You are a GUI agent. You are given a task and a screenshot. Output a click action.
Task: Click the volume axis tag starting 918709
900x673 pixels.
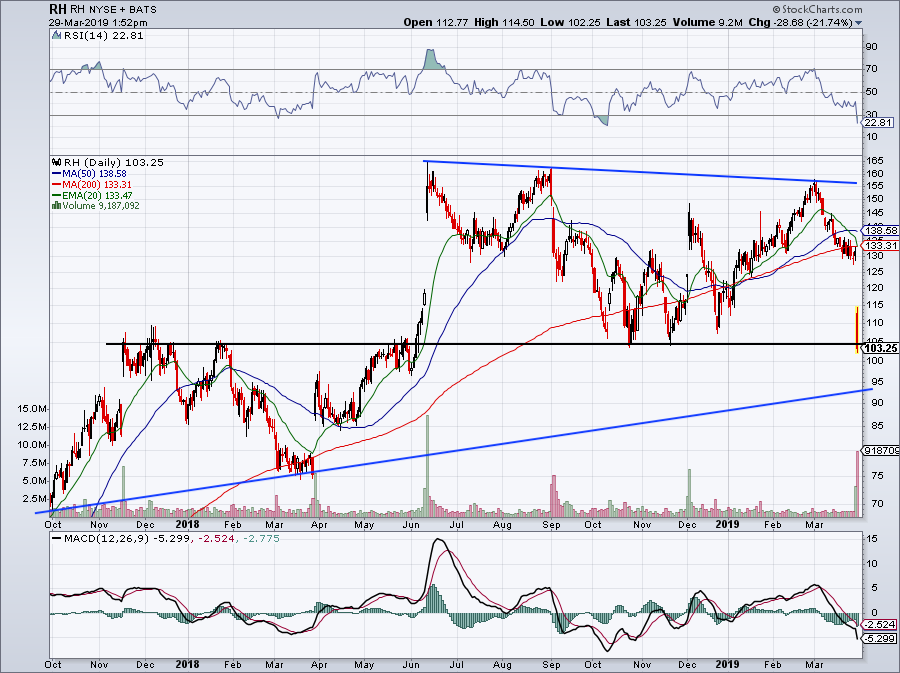click(881, 451)
